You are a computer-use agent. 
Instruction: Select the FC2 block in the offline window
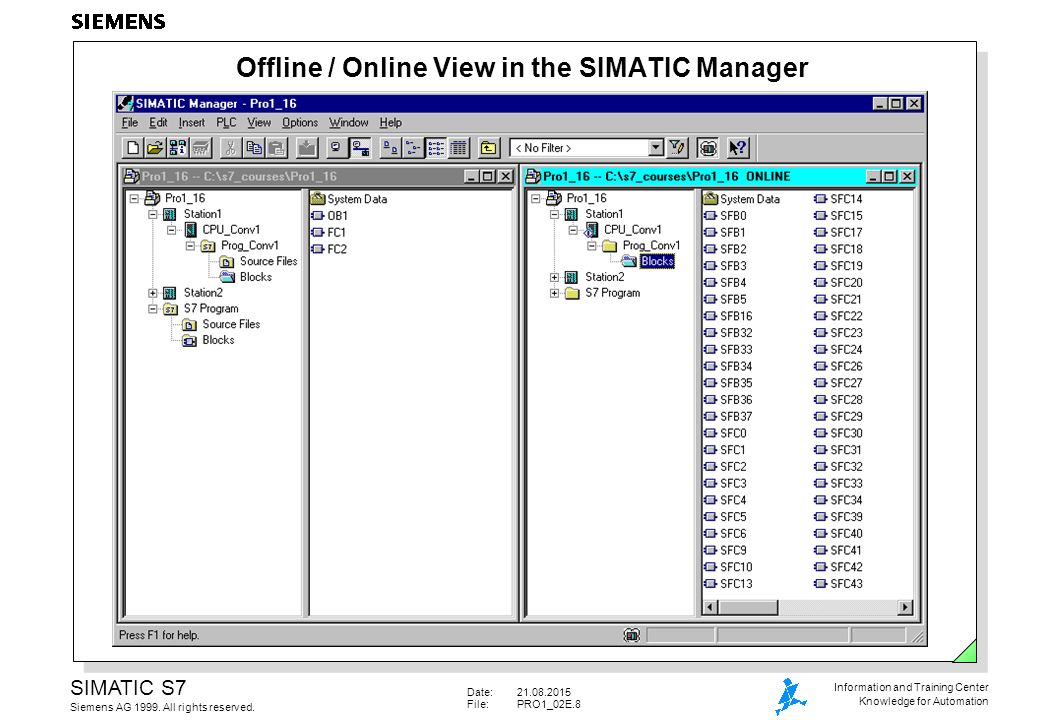tap(328, 249)
